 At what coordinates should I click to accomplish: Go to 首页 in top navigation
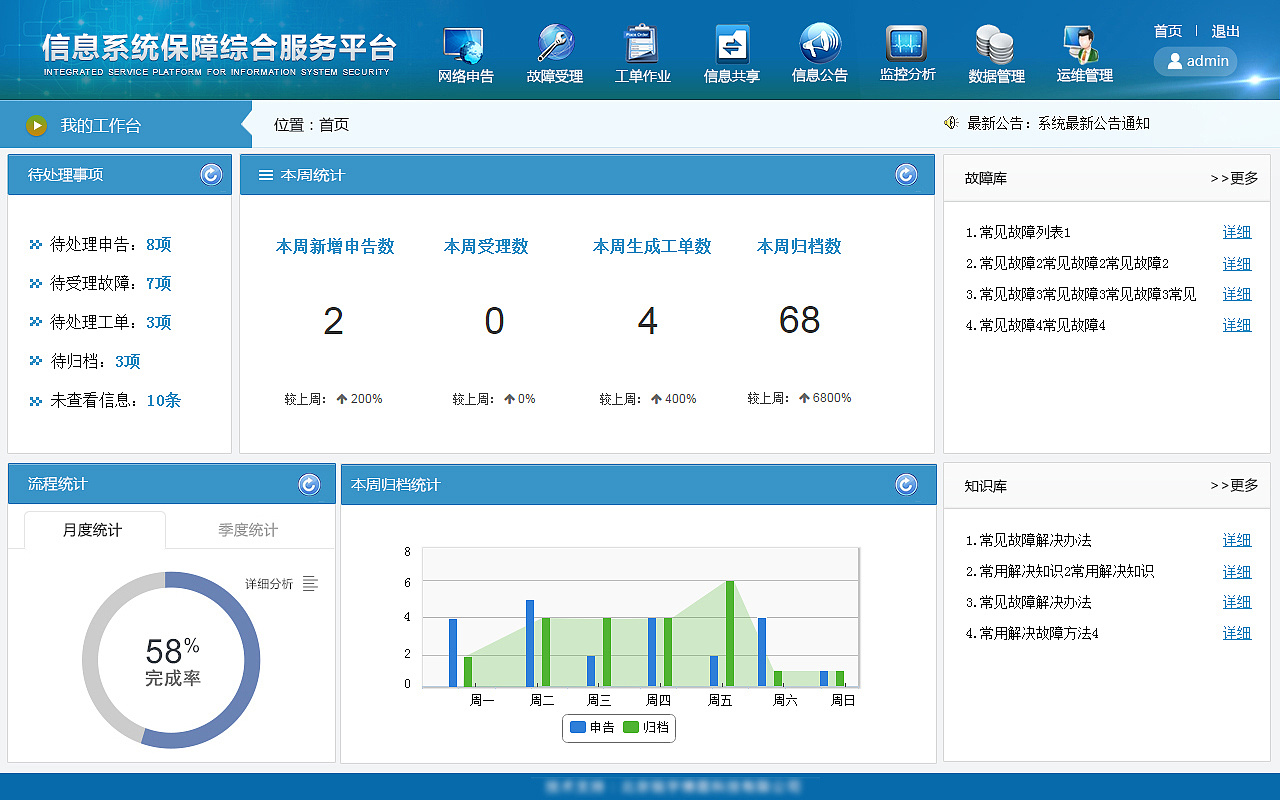pyautogui.click(x=1168, y=31)
